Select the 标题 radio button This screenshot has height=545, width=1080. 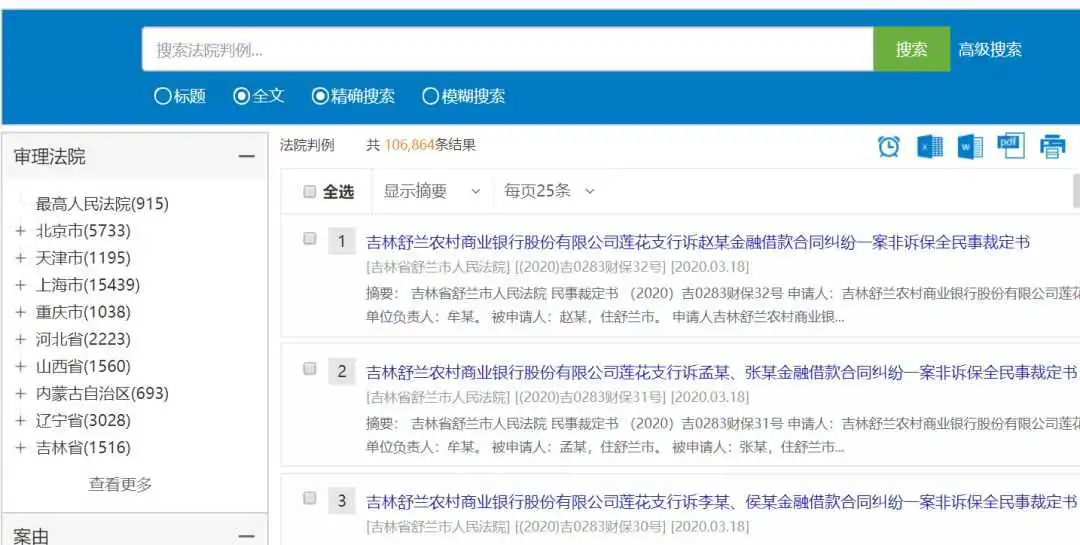tap(163, 96)
